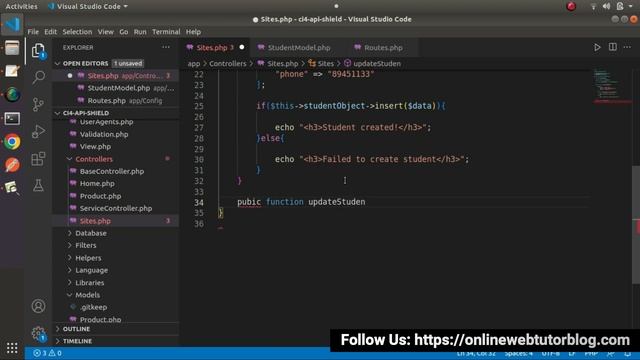Open the Terminal menu
The height and width of the screenshot is (360, 640).
click(x=166, y=32)
